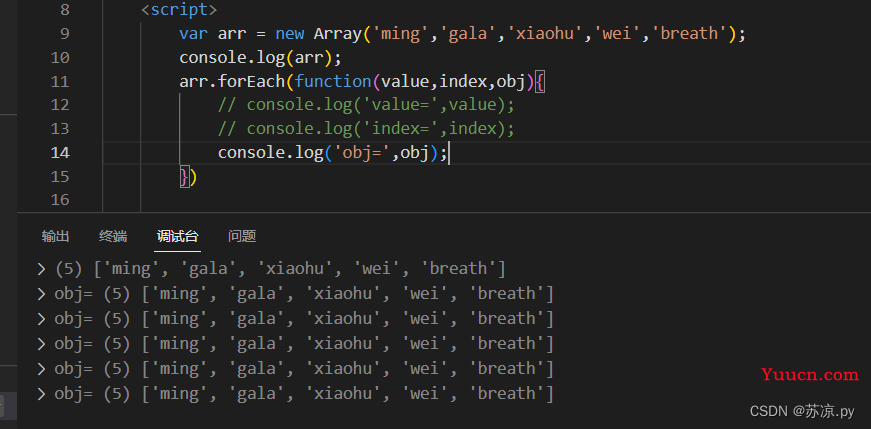Click 'new' keyword in the array declaration
This screenshot has width=871, height=429.
pyautogui.click(x=289, y=34)
